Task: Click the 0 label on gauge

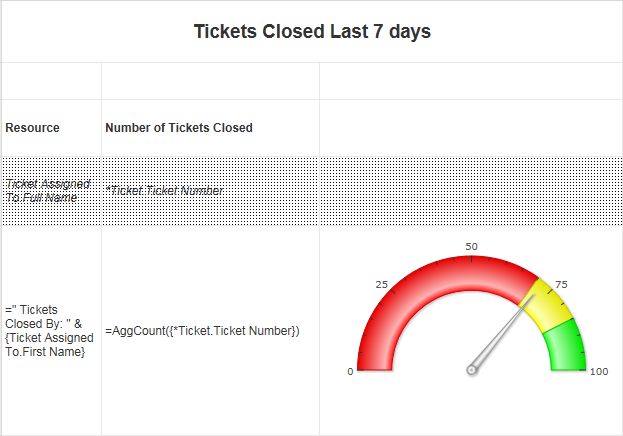Action: pyautogui.click(x=350, y=371)
